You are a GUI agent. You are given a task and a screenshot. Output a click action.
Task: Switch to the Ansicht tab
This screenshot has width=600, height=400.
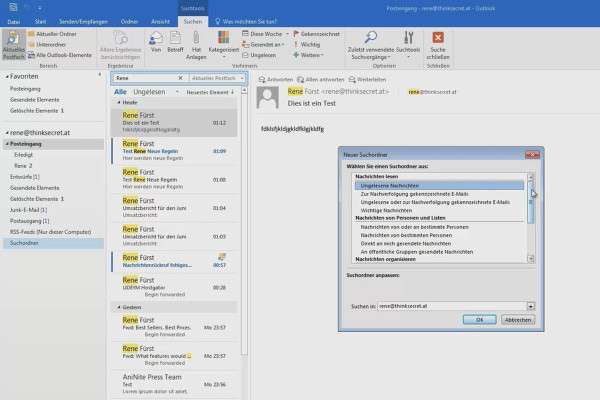pos(160,22)
